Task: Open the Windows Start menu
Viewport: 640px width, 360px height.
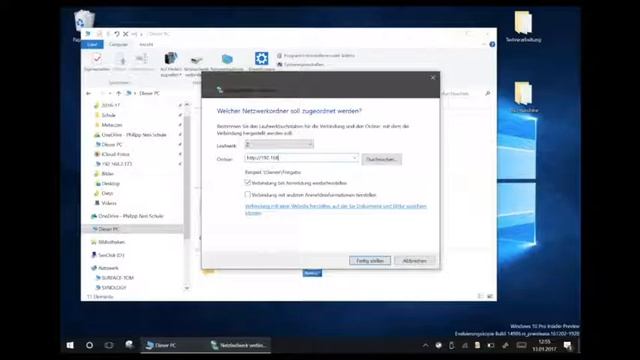Action: [x=70, y=345]
